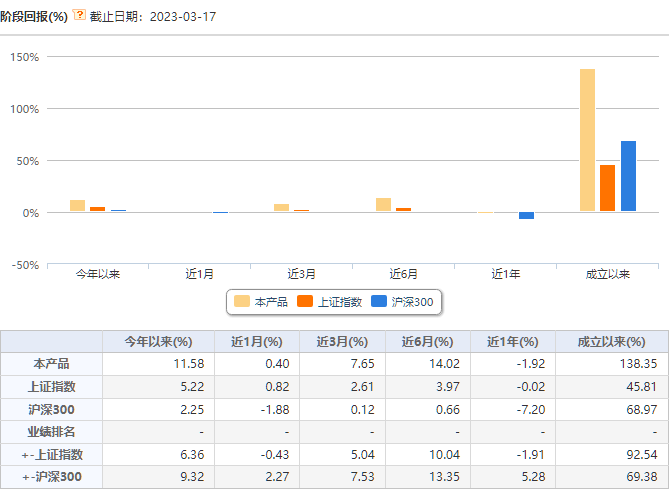Click the yellow bar for 近6月
Screen dimensions: 671x492
pos(383,205)
